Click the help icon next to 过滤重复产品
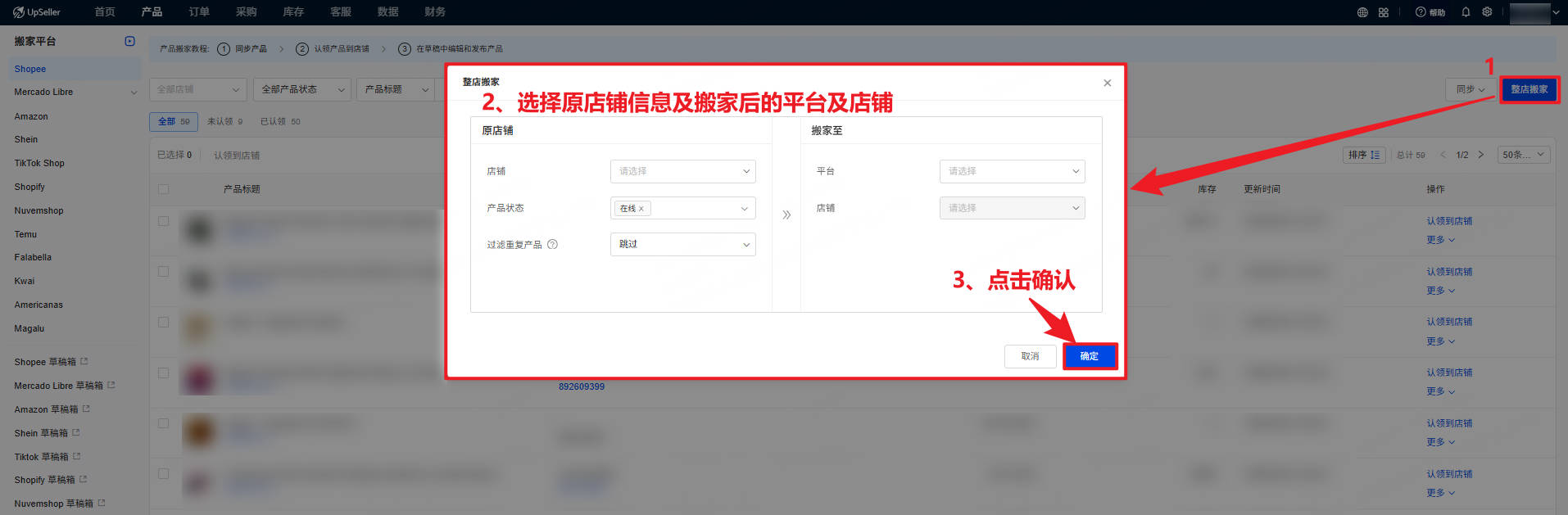The width and height of the screenshot is (1568, 515). pos(552,244)
